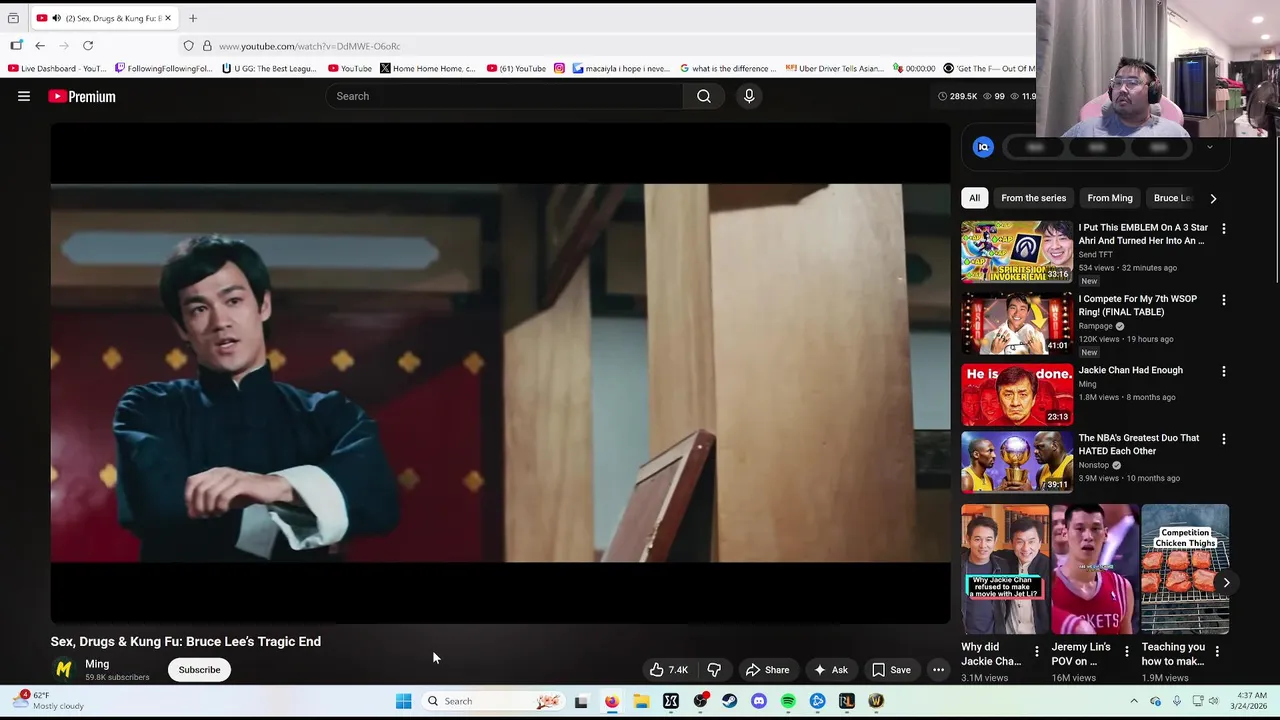Screen dimensions: 1280x720
Task: Select the Bruce Lee chip
Action: coord(1172,198)
